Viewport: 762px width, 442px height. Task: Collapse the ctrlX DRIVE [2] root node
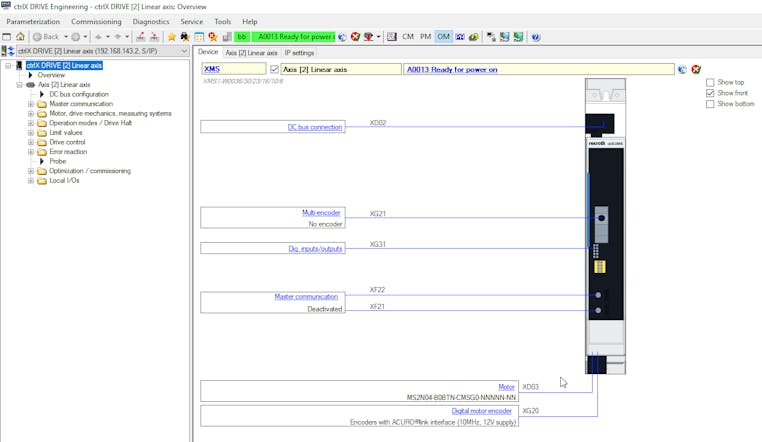coord(8,65)
